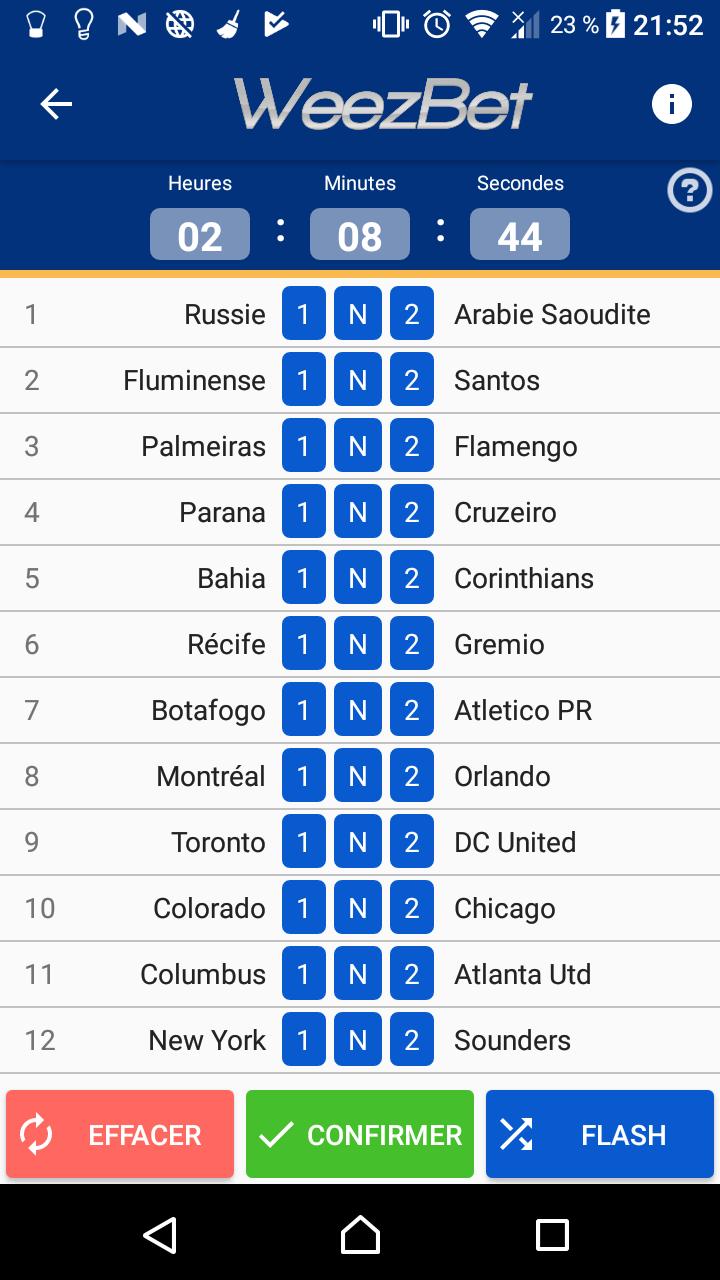Select 2 for Toronto vs DC United
This screenshot has height=1280, width=720.
coord(412,842)
